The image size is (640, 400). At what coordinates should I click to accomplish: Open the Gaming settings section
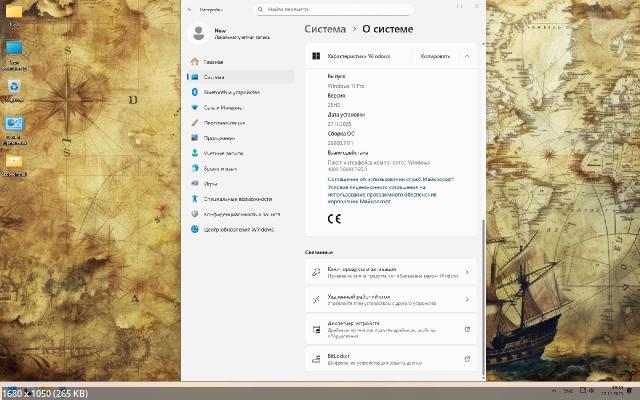pyautogui.click(x=210, y=184)
